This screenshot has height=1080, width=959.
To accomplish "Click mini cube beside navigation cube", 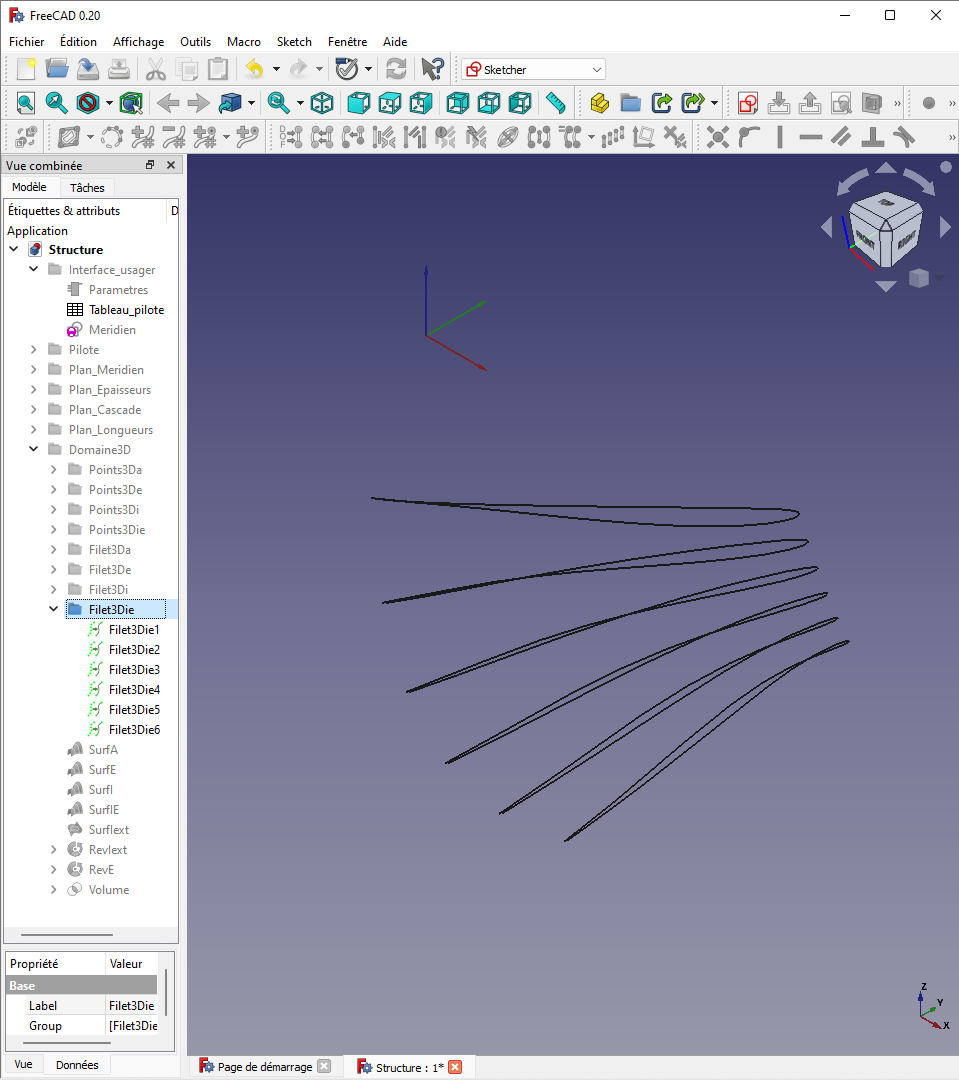I will coord(918,278).
